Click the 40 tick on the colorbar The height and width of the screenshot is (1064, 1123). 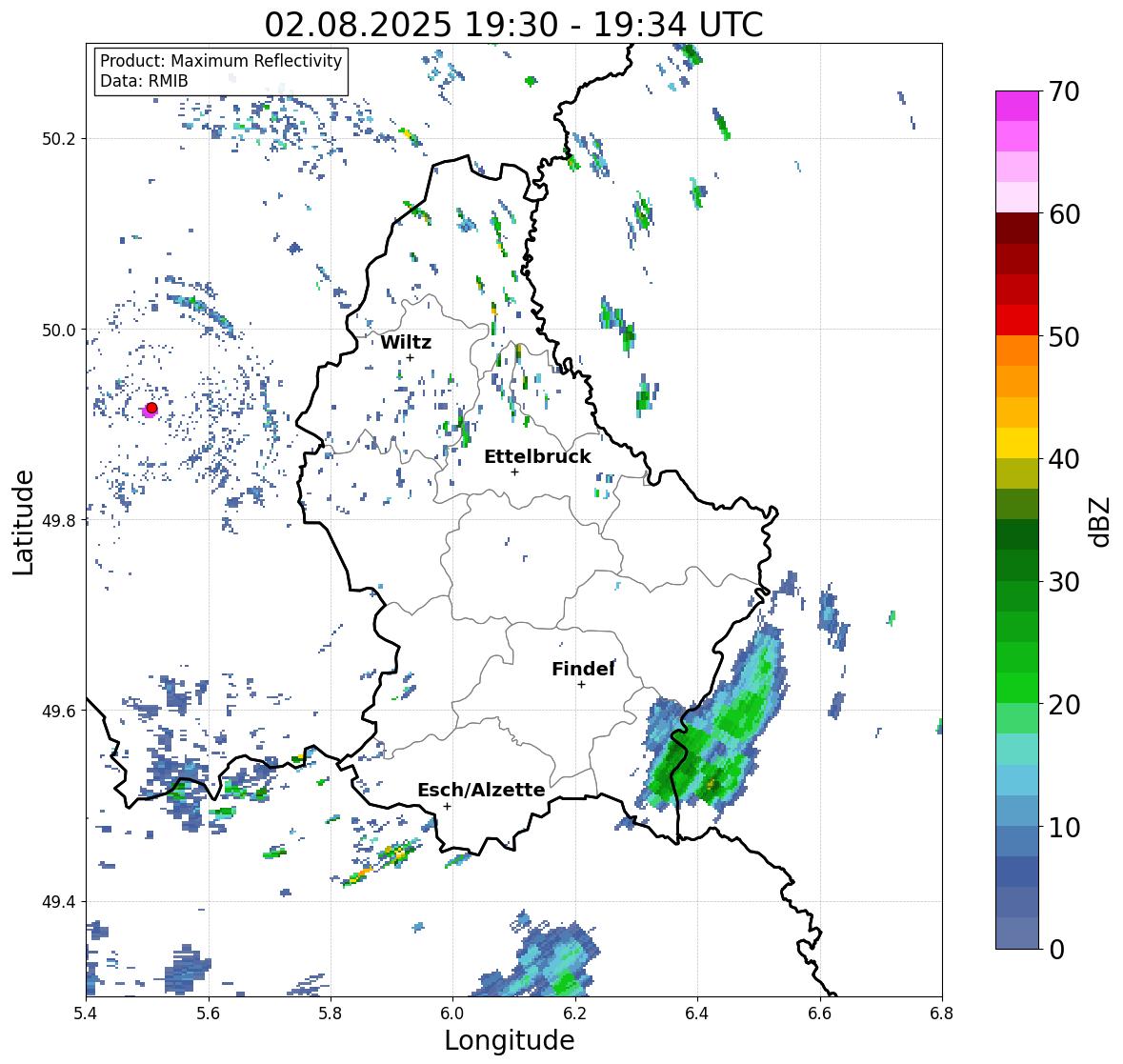(x=1064, y=459)
